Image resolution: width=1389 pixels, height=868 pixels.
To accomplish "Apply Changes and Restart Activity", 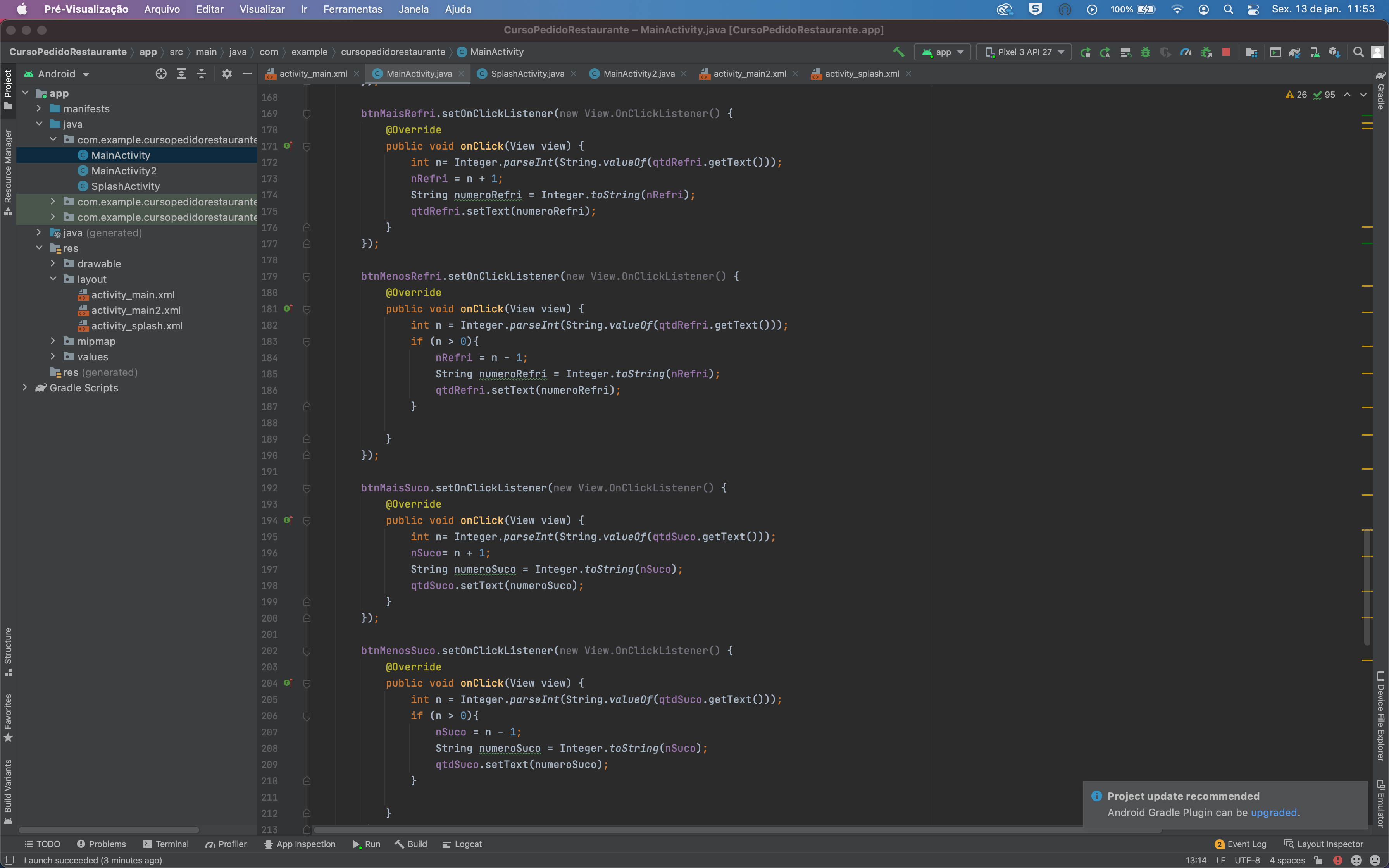I will pos(1105,52).
